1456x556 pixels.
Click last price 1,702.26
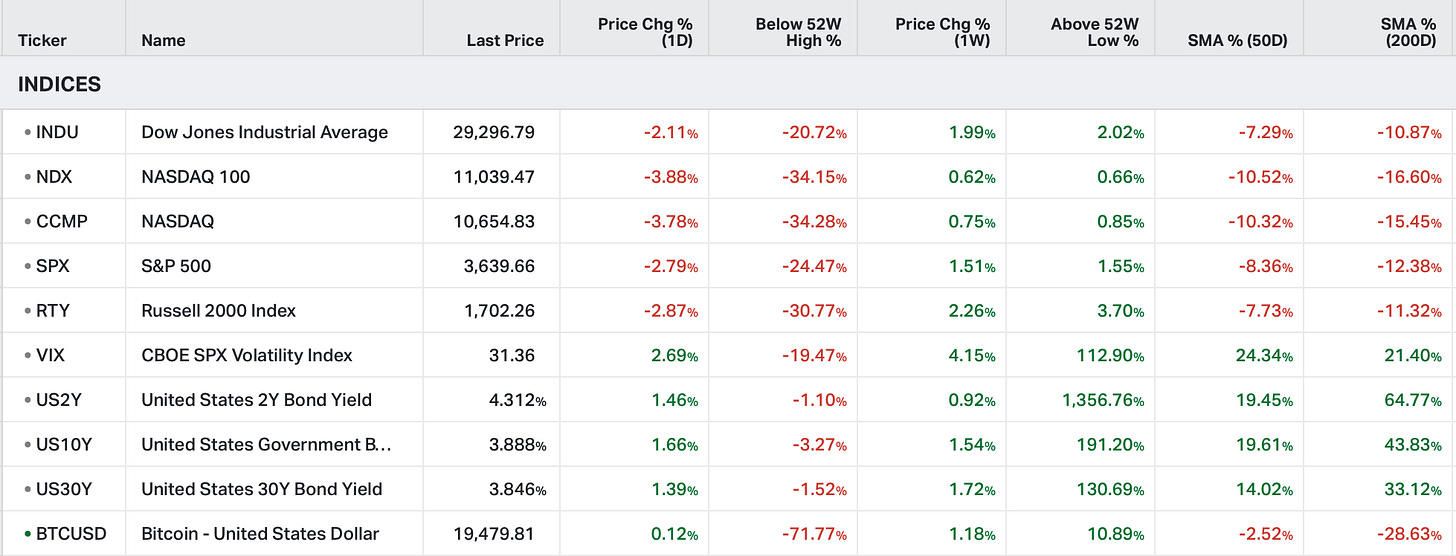point(500,311)
